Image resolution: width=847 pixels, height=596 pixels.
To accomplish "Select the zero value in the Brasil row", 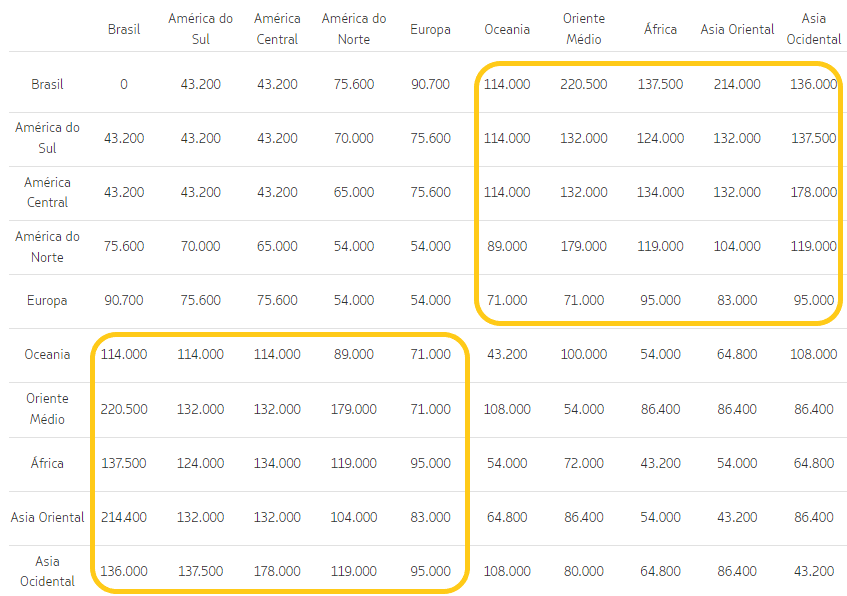I will [x=124, y=84].
